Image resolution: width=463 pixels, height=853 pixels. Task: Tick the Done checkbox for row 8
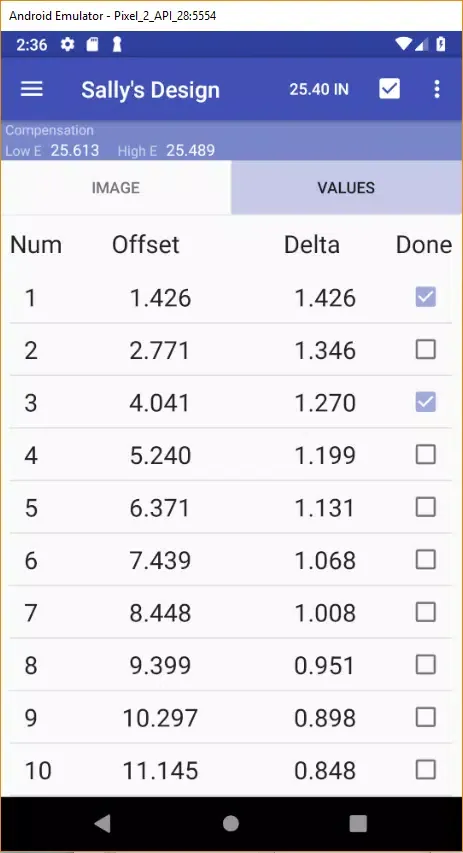[425, 665]
